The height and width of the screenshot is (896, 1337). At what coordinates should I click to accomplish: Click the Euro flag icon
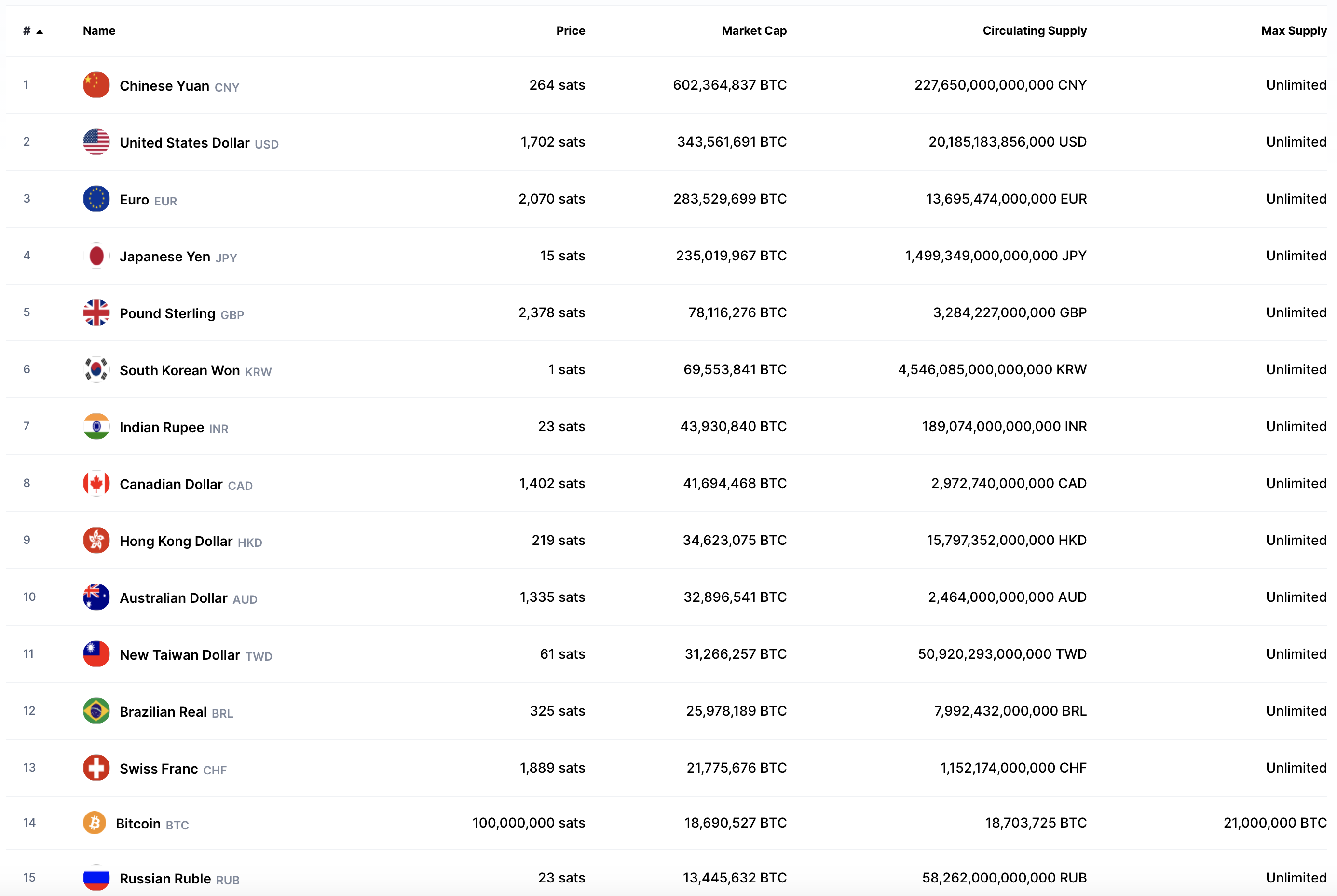pos(96,199)
